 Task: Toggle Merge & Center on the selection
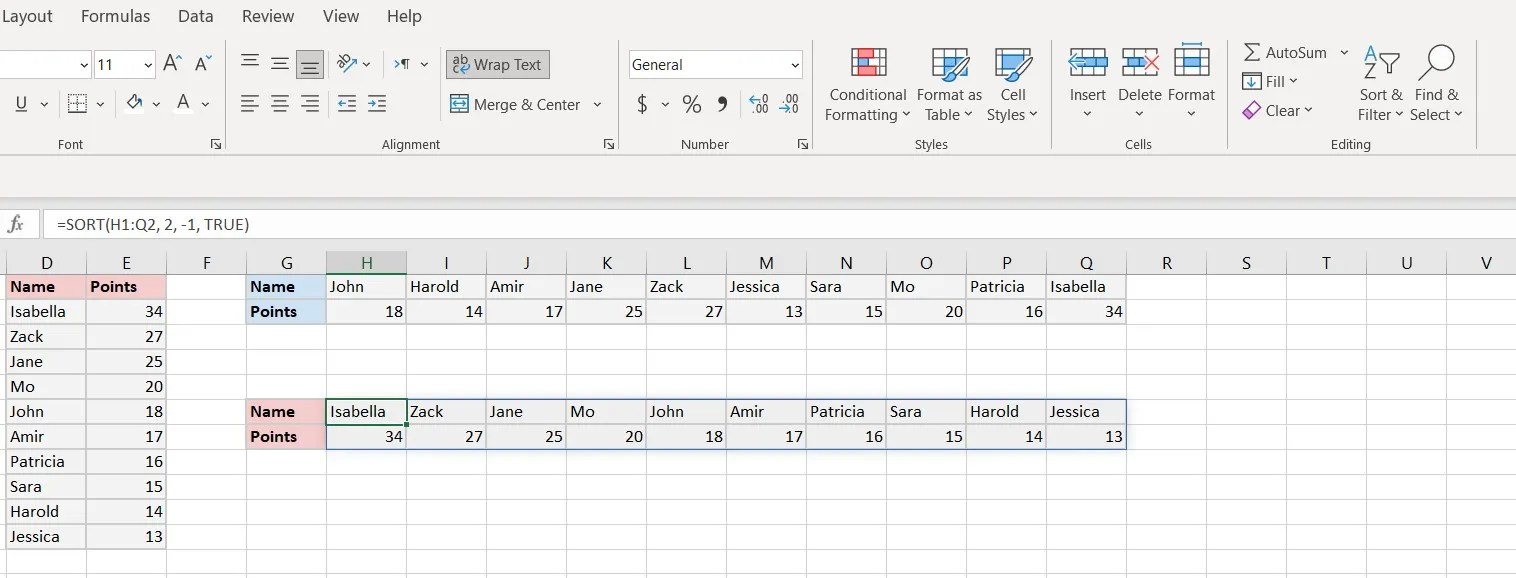(516, 104)
